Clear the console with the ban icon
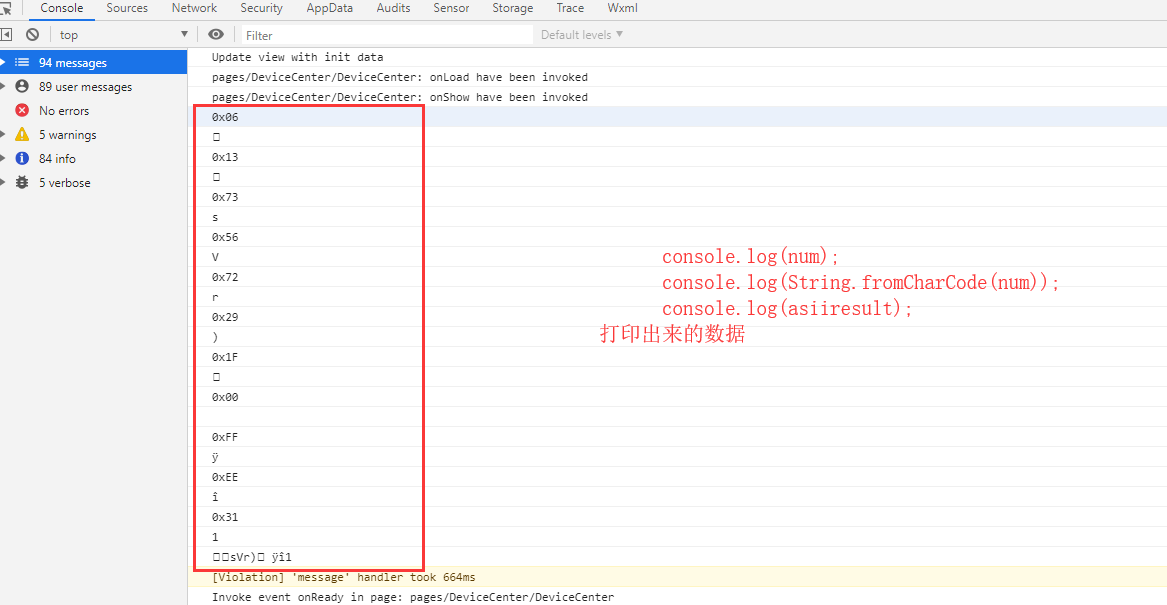The image size is (1167, 605). tap(32, 34)
